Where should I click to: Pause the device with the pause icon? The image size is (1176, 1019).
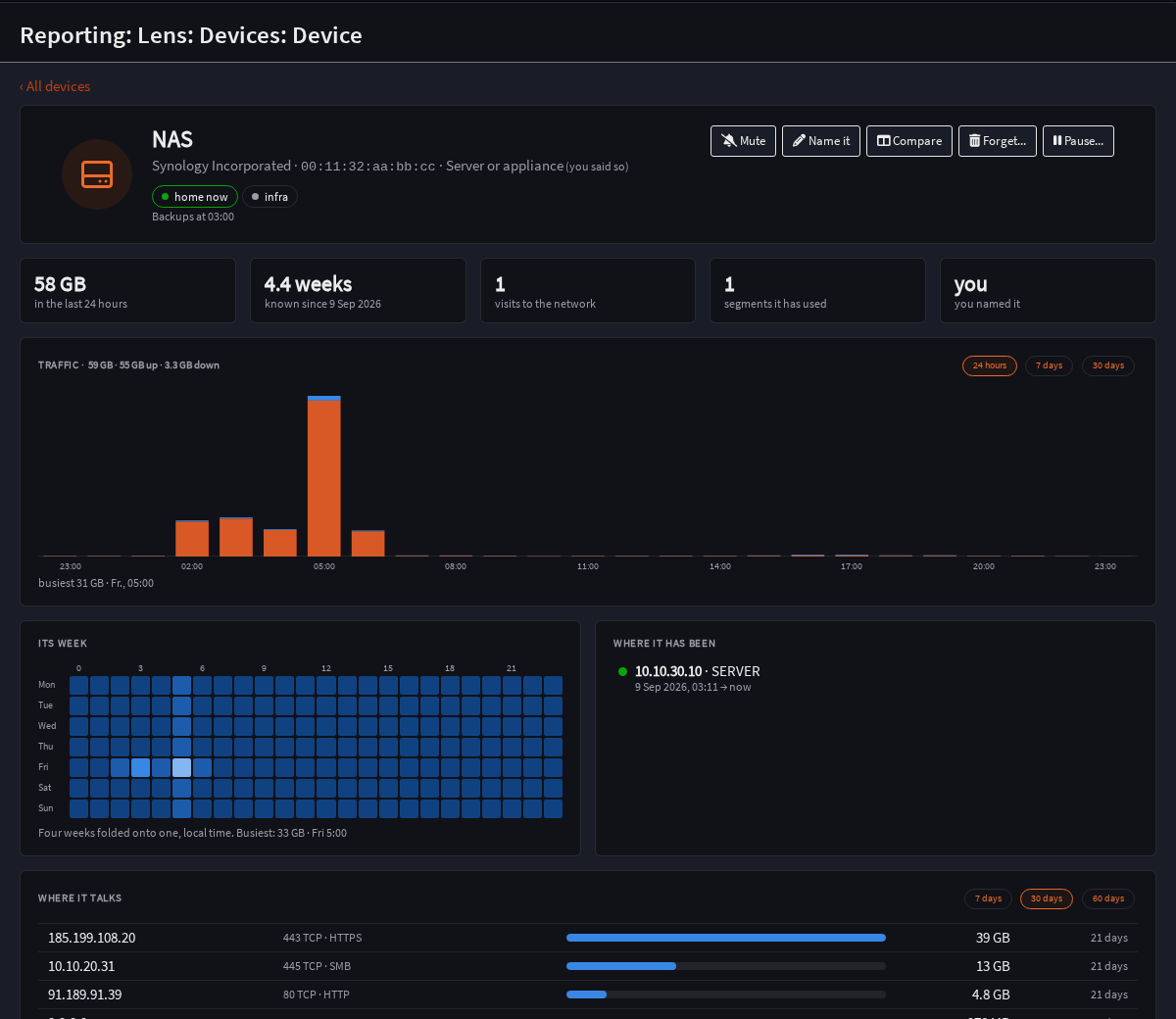1078,141
